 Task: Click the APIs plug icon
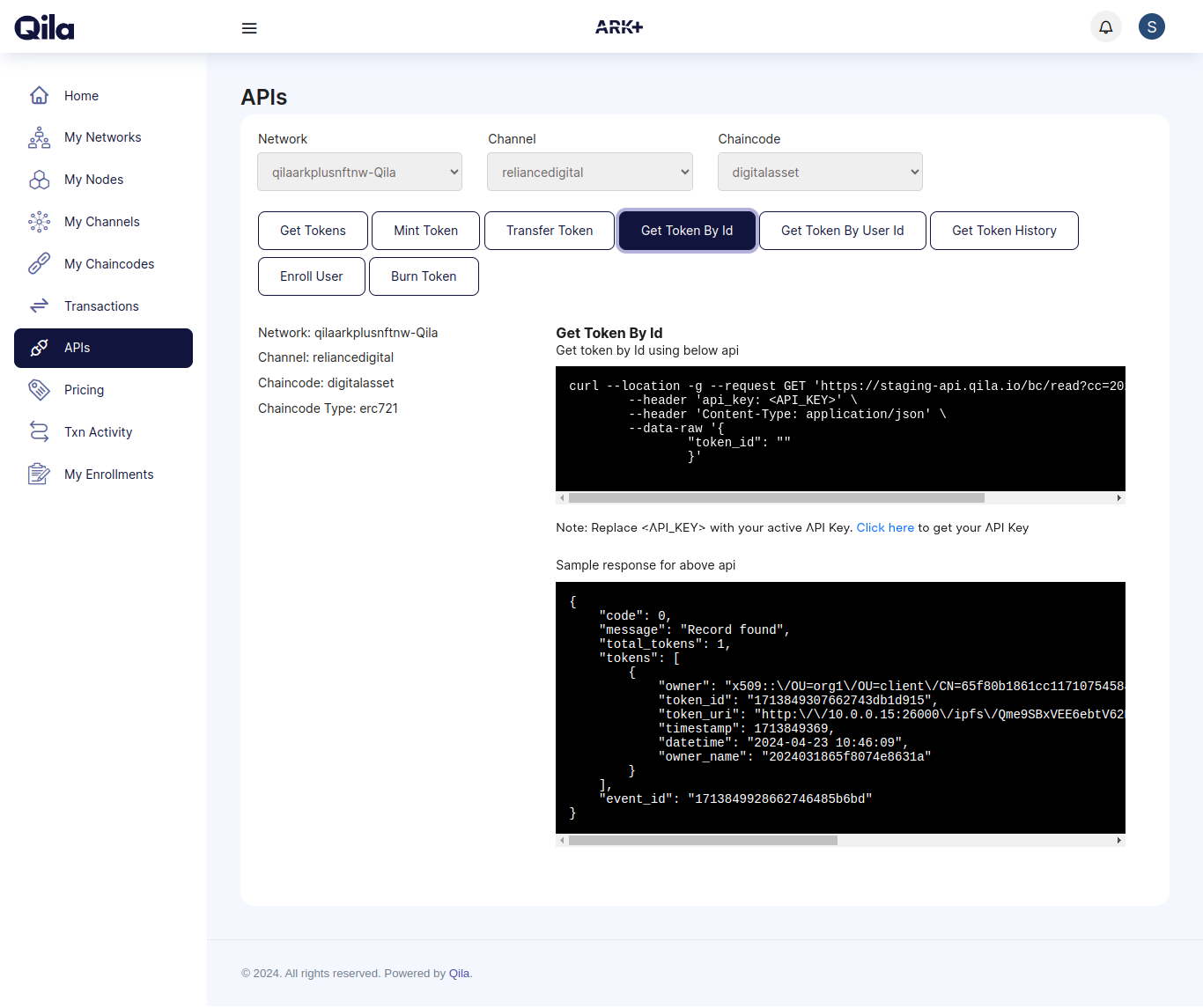pyautogui.click(x=39, y=348)
